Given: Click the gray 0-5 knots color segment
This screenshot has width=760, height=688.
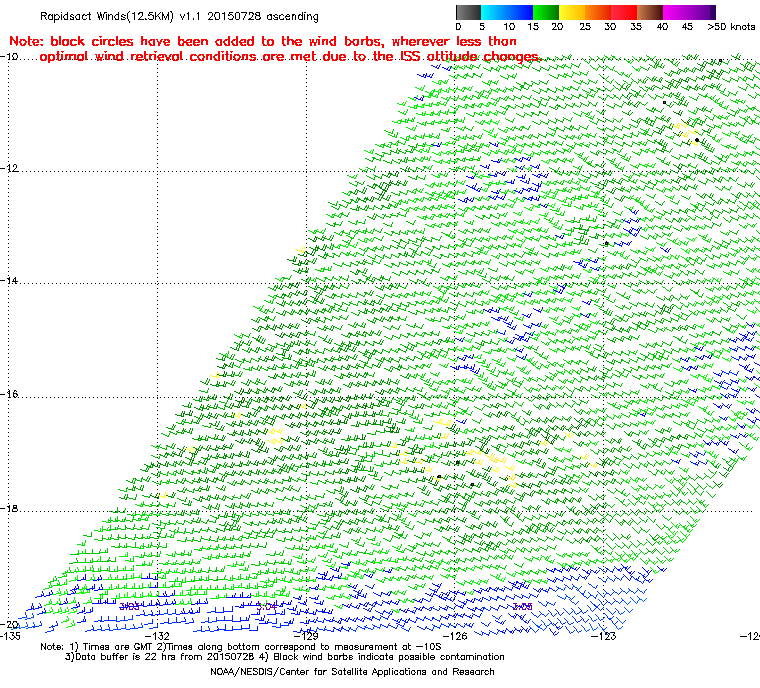Looking at the screenshot, I should pos(468,12).
